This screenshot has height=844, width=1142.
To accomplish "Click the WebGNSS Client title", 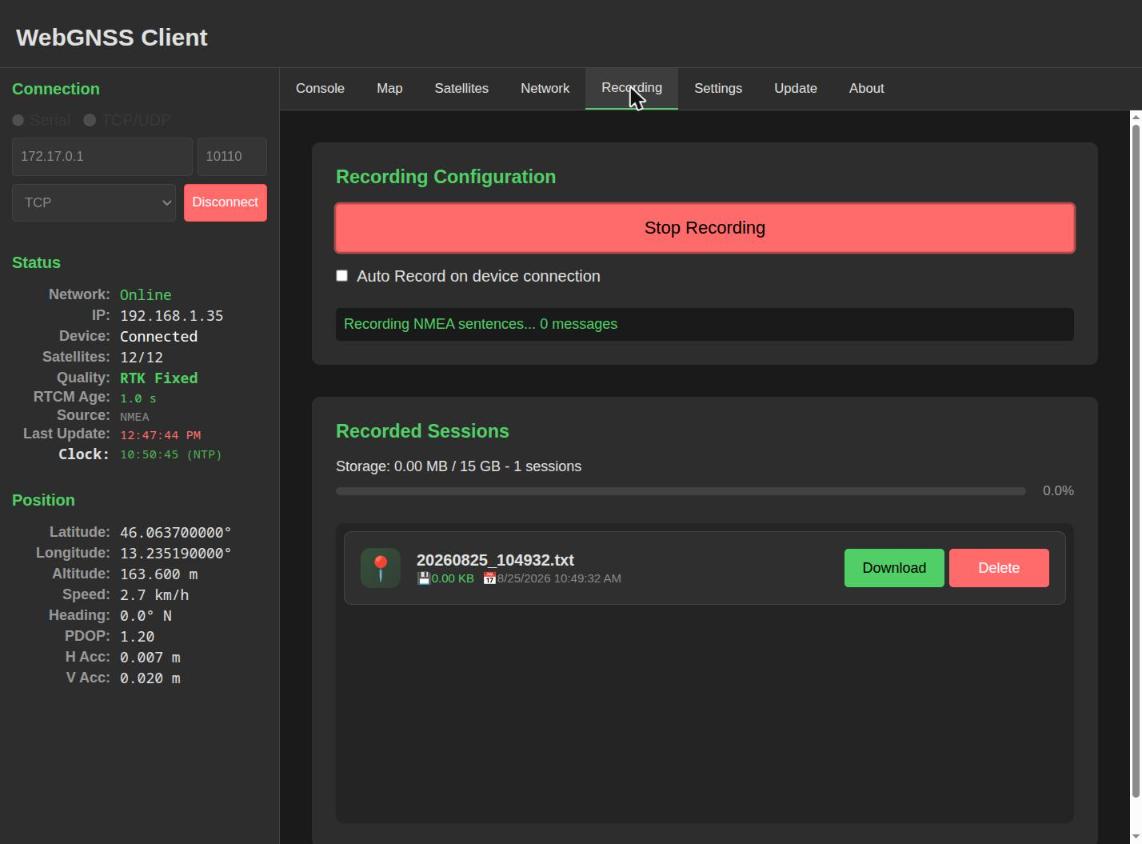I will pos(111,37).
